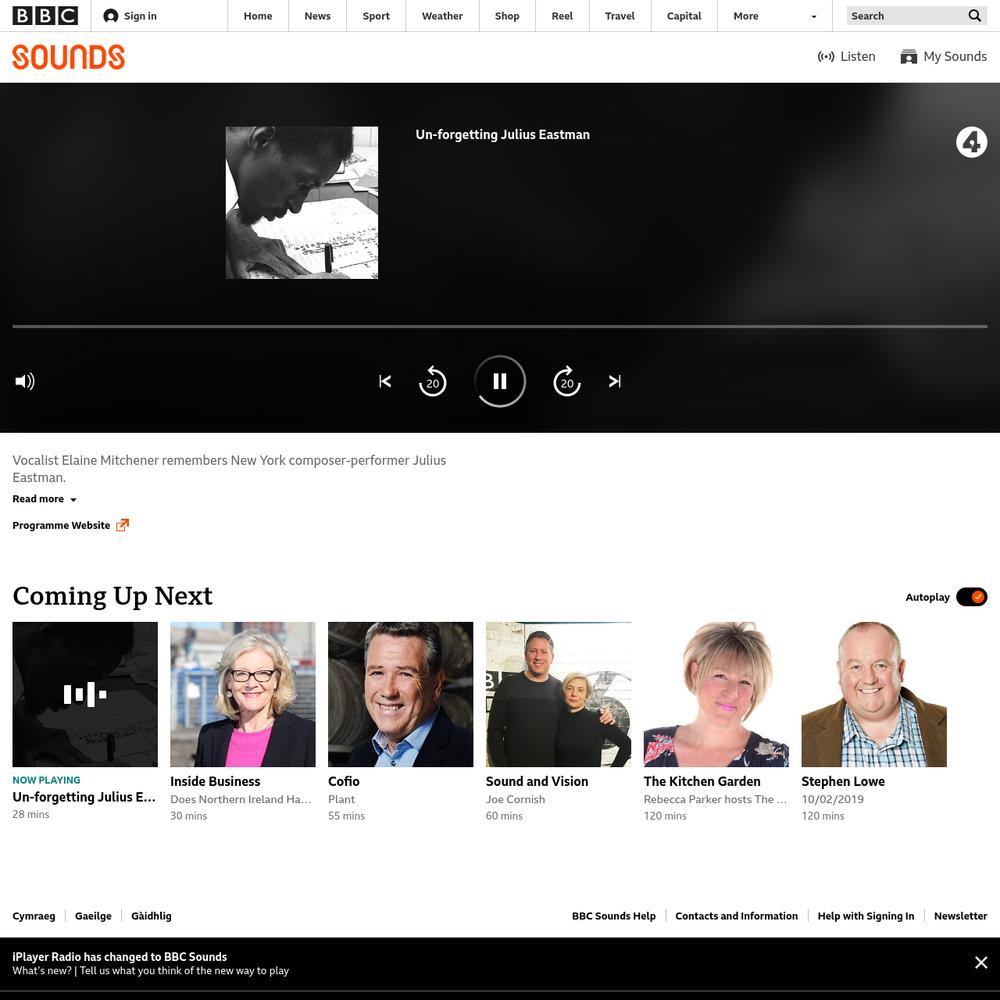Open the More dropdown in top navigation
1000x1000 pixels.
pyautogui.click(x=775, y=16)
